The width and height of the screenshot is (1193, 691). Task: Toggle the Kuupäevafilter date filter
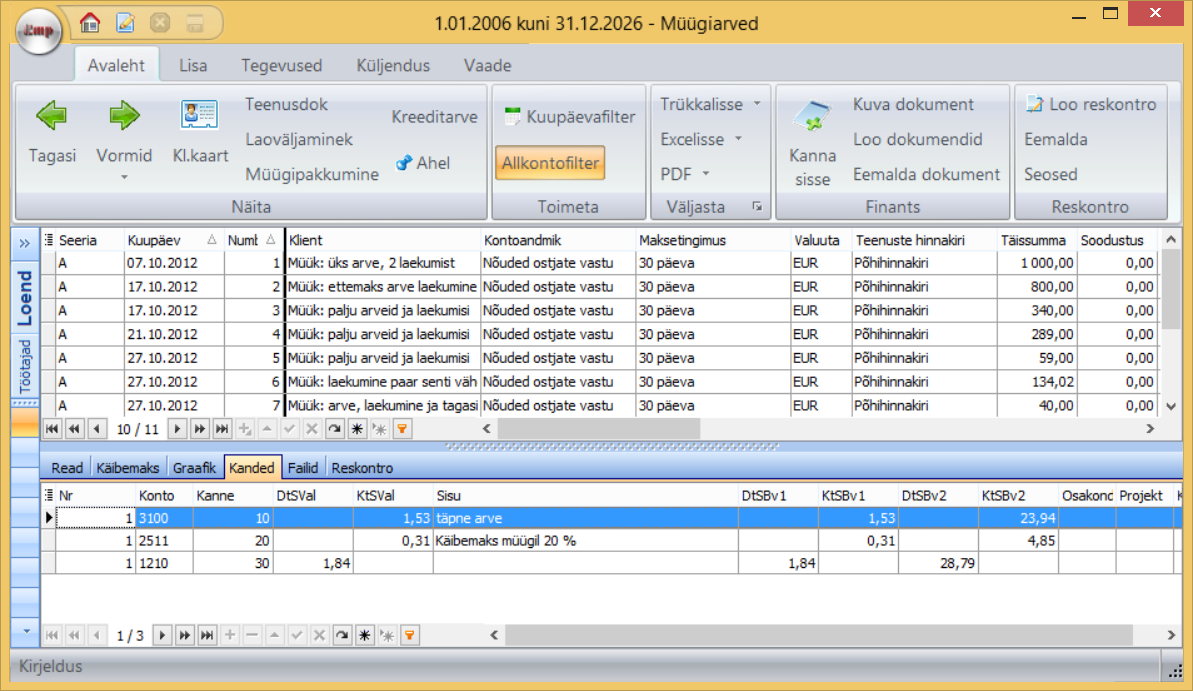(x=568, y=117)
